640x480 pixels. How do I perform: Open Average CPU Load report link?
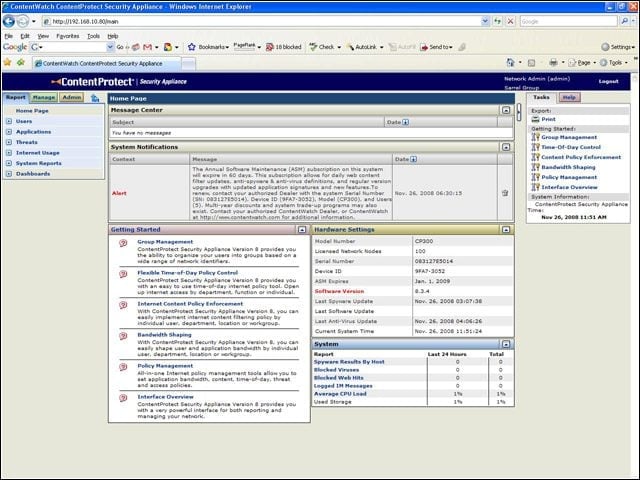[340, 394]
